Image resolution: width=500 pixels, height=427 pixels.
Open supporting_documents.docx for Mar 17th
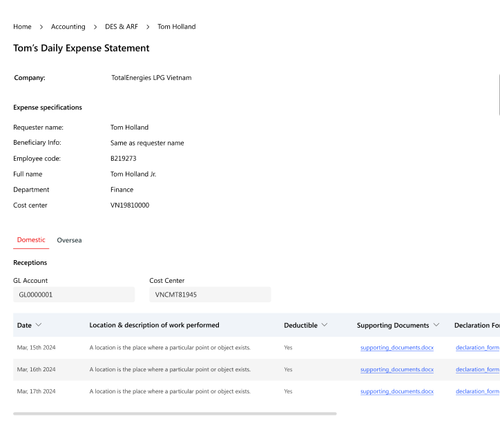pyautogui.click(x=397, y=392)
